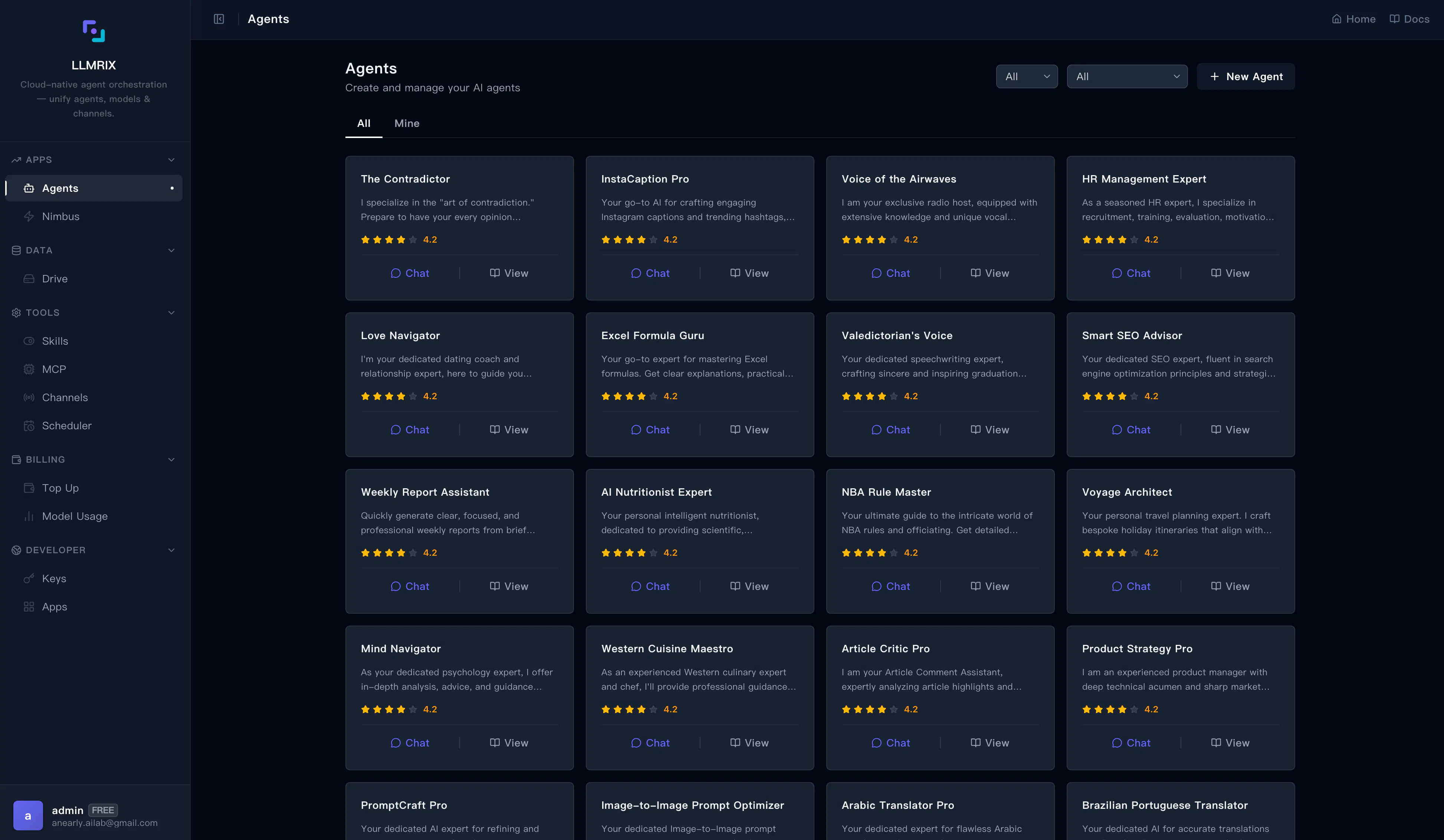Chat with Love Navigator agent

[410, 430]
